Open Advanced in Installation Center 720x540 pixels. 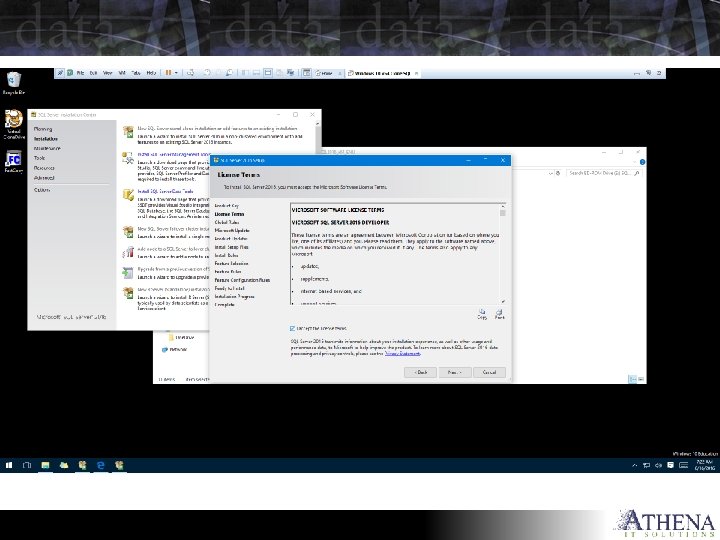(44, 178)
